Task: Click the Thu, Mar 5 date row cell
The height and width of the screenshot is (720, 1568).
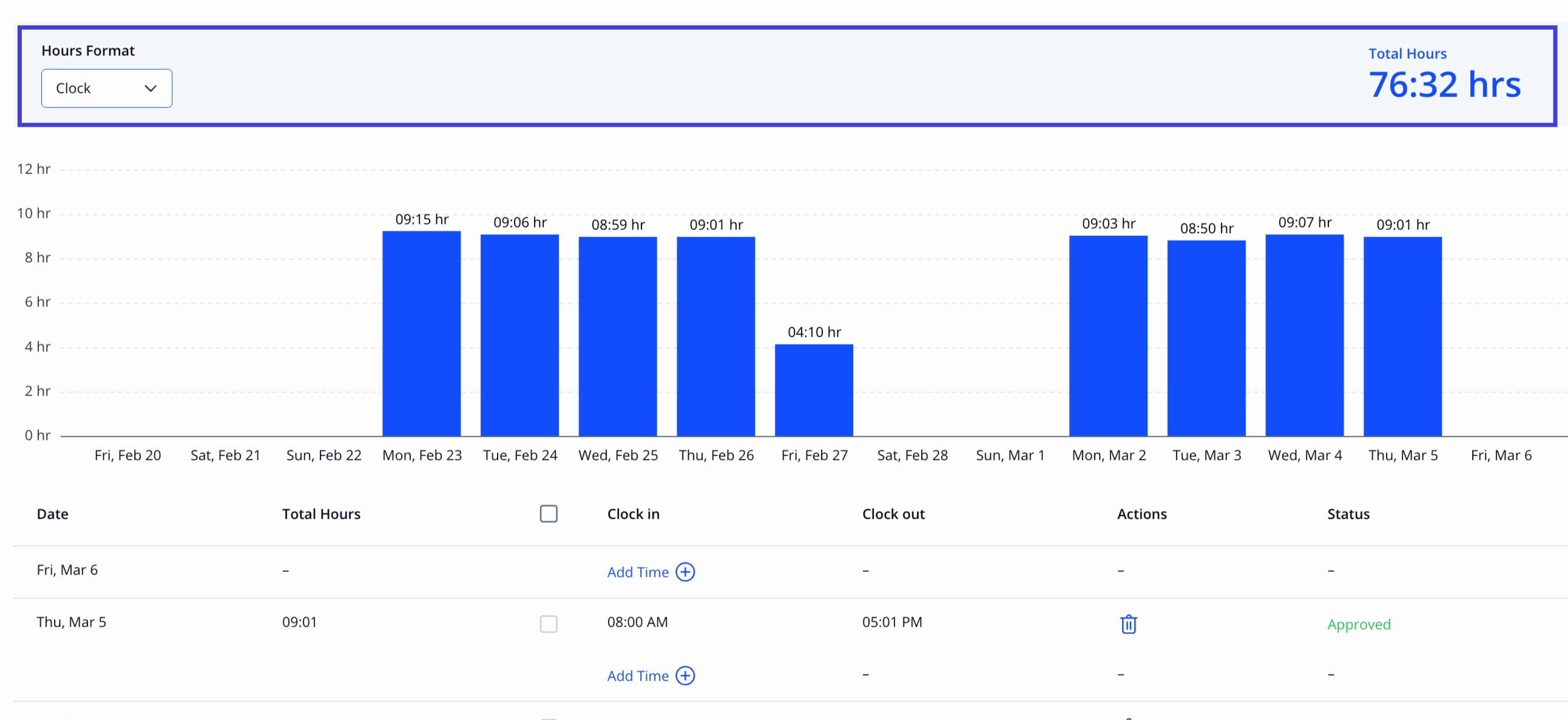Action: coord(71,622)
